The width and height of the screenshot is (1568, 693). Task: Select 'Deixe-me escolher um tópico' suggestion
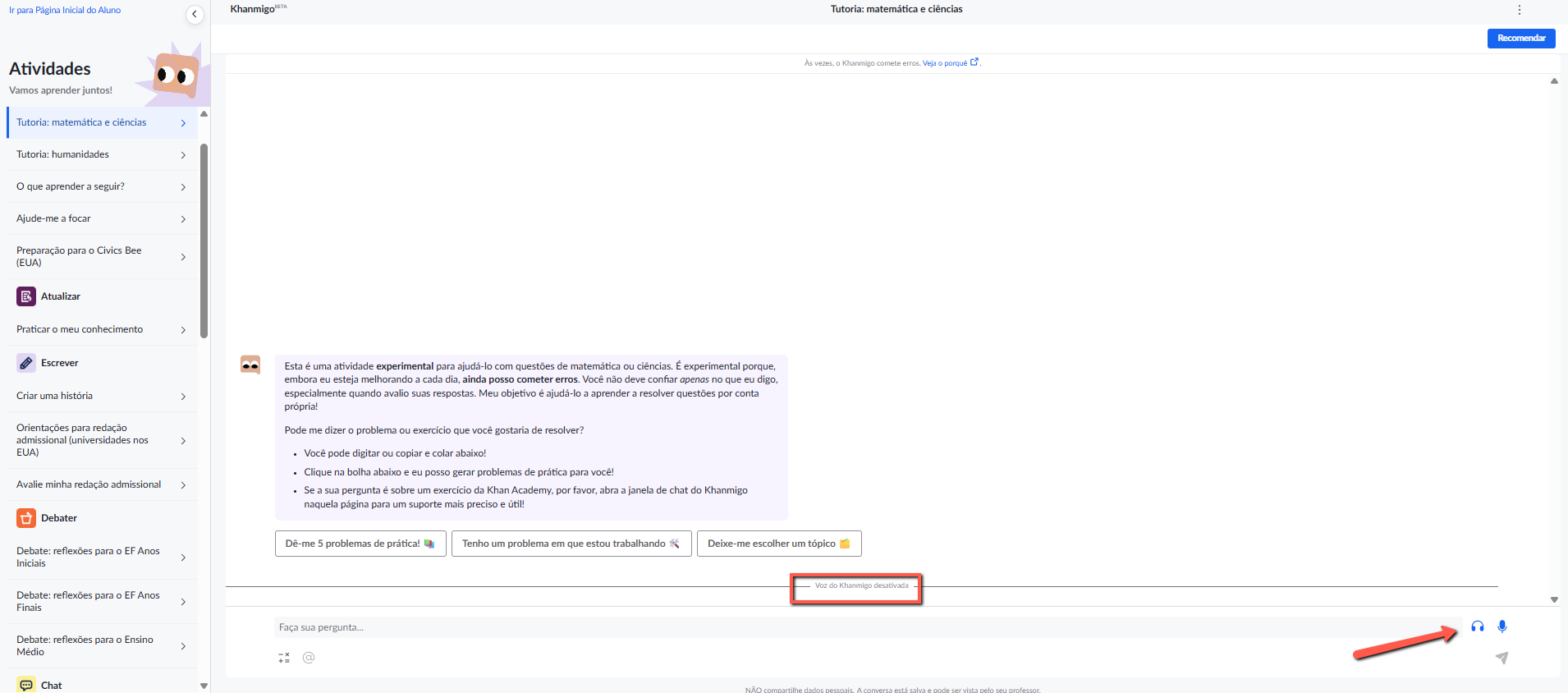click(x=779, y=544)
